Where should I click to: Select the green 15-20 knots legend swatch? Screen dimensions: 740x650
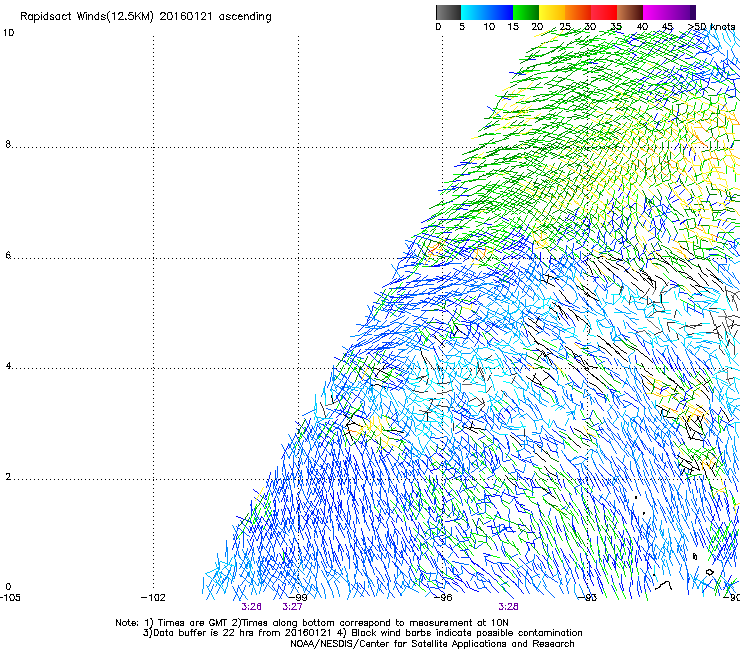[526, 12]
